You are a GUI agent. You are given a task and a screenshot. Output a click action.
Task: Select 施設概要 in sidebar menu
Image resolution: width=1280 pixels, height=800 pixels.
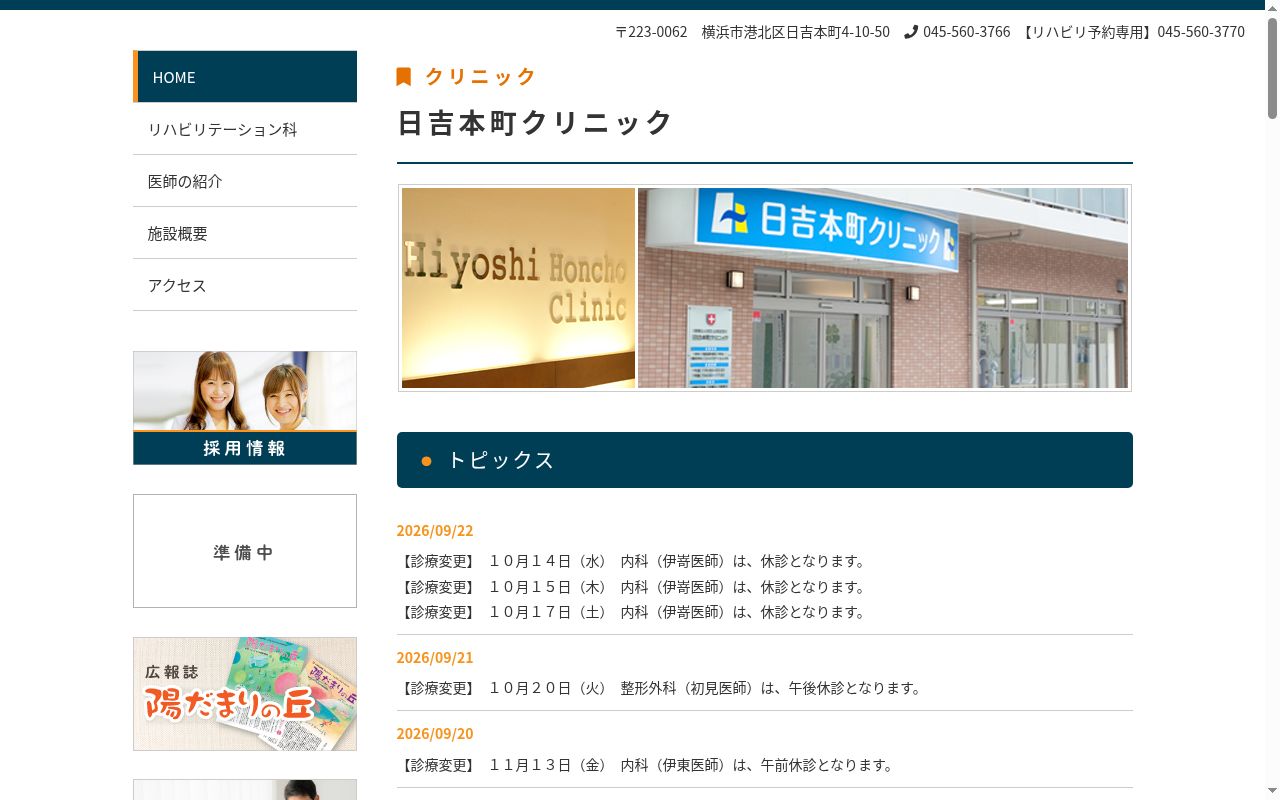point(245,233)
